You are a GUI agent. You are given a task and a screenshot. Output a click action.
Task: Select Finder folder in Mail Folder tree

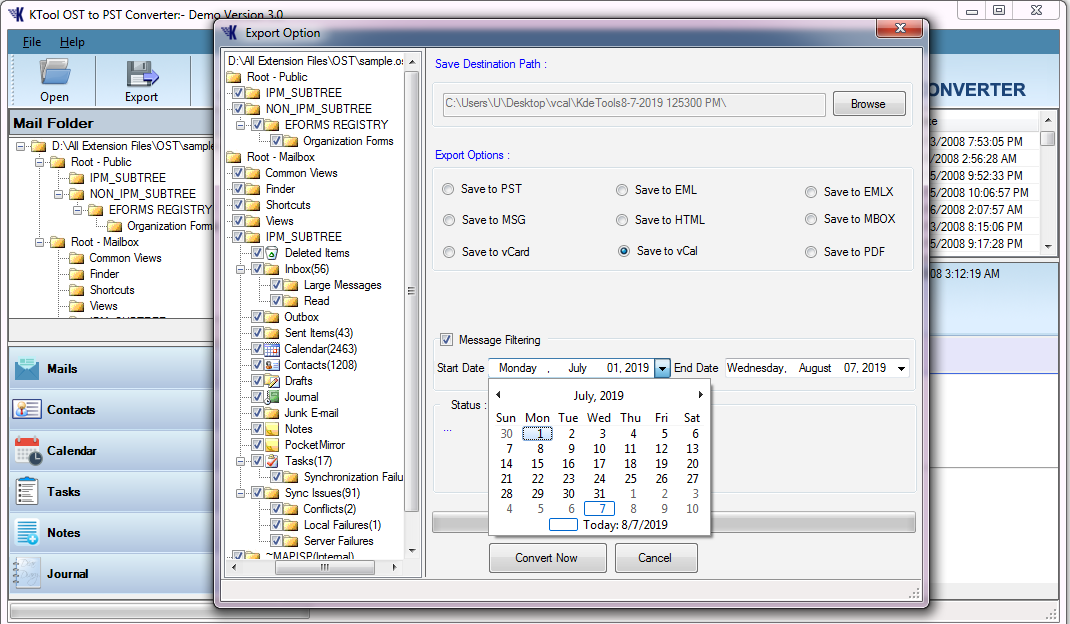(104, 274)
